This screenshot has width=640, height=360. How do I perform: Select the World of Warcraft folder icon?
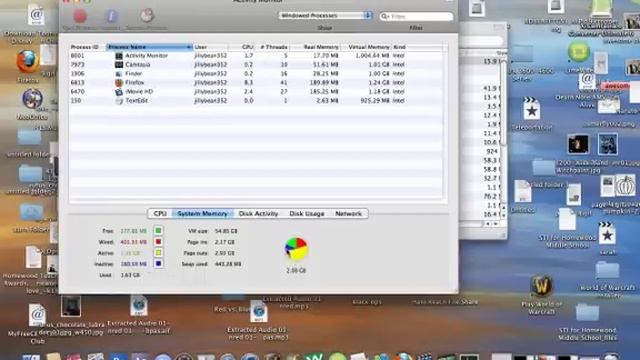[x=607, y=271]
